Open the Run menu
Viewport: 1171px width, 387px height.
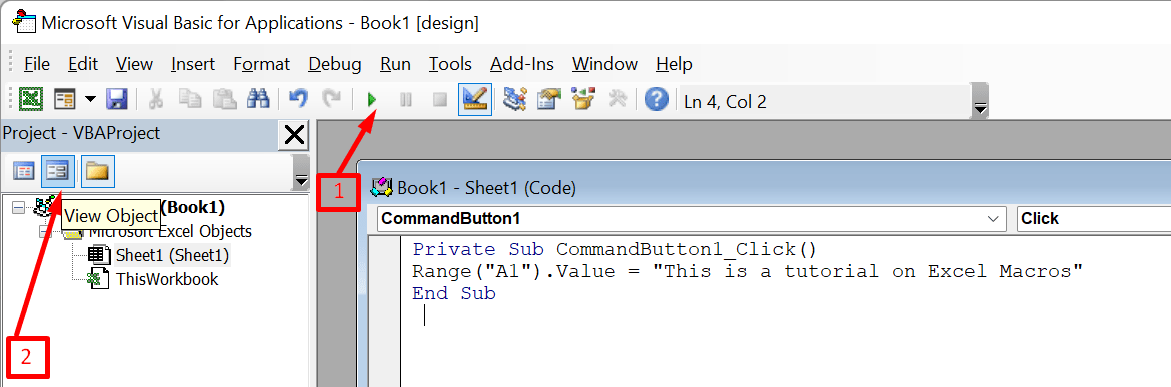click(395, 64)
